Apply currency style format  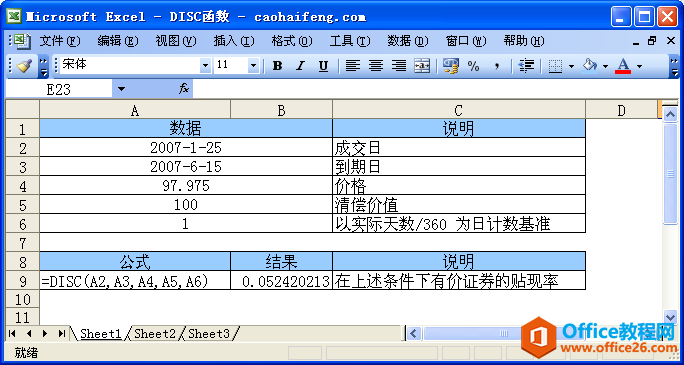450,66
